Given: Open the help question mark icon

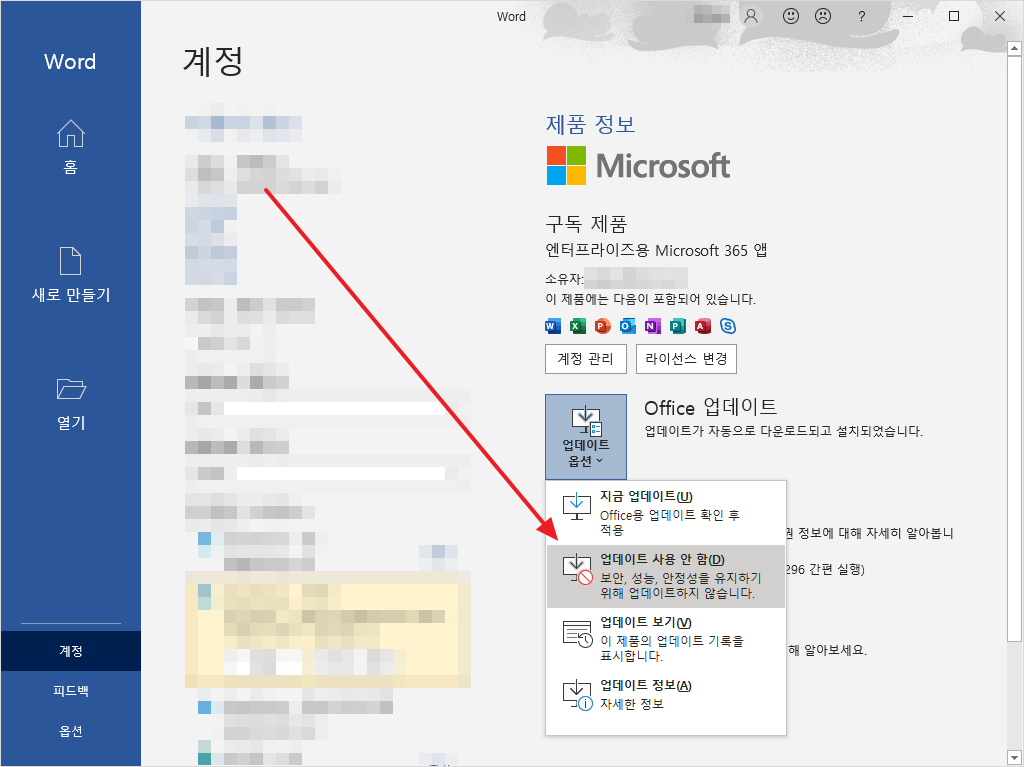Looking at the screenshot, I should tap(861, 16).
